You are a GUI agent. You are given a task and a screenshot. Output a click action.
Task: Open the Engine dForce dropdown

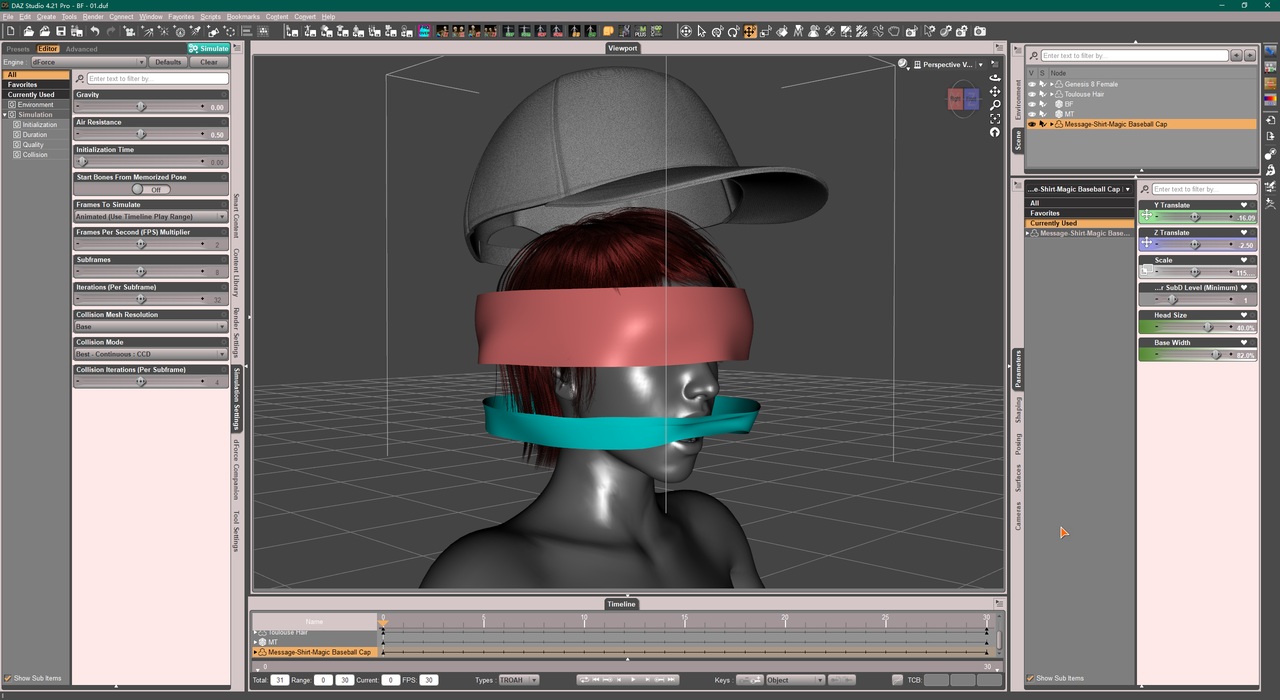click(x=87, y=62)
